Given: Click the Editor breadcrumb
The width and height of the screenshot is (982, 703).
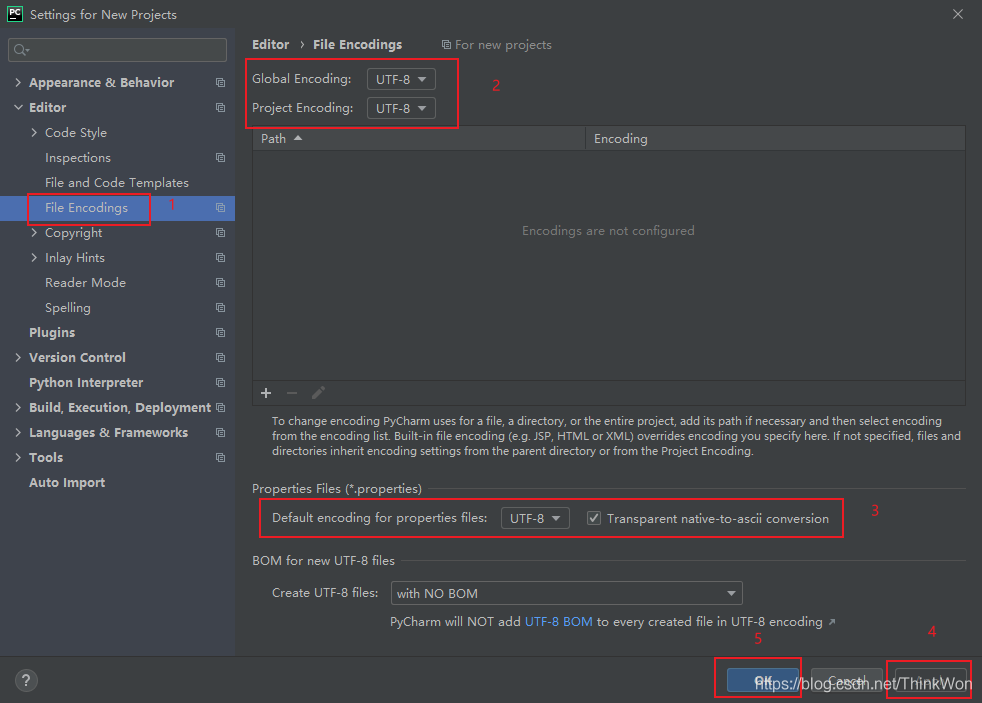Looking at the screenshot, I should click(x=271, y=45).
